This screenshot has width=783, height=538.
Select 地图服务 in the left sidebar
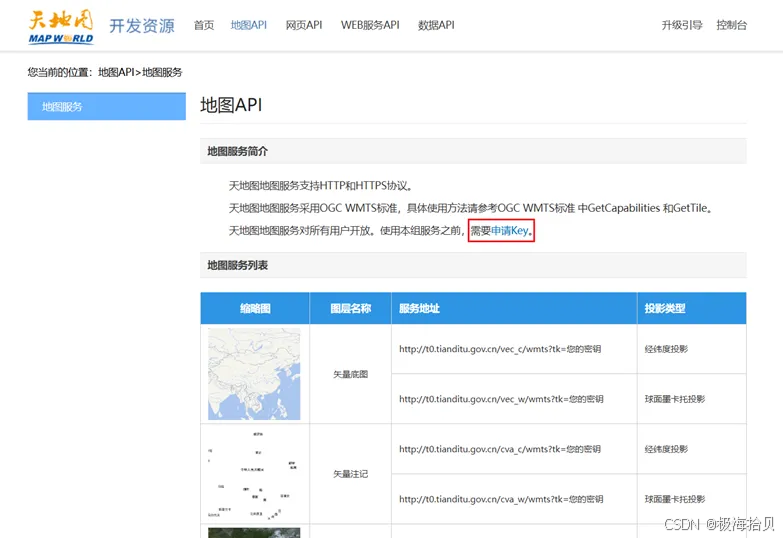(x=106, y=106)
